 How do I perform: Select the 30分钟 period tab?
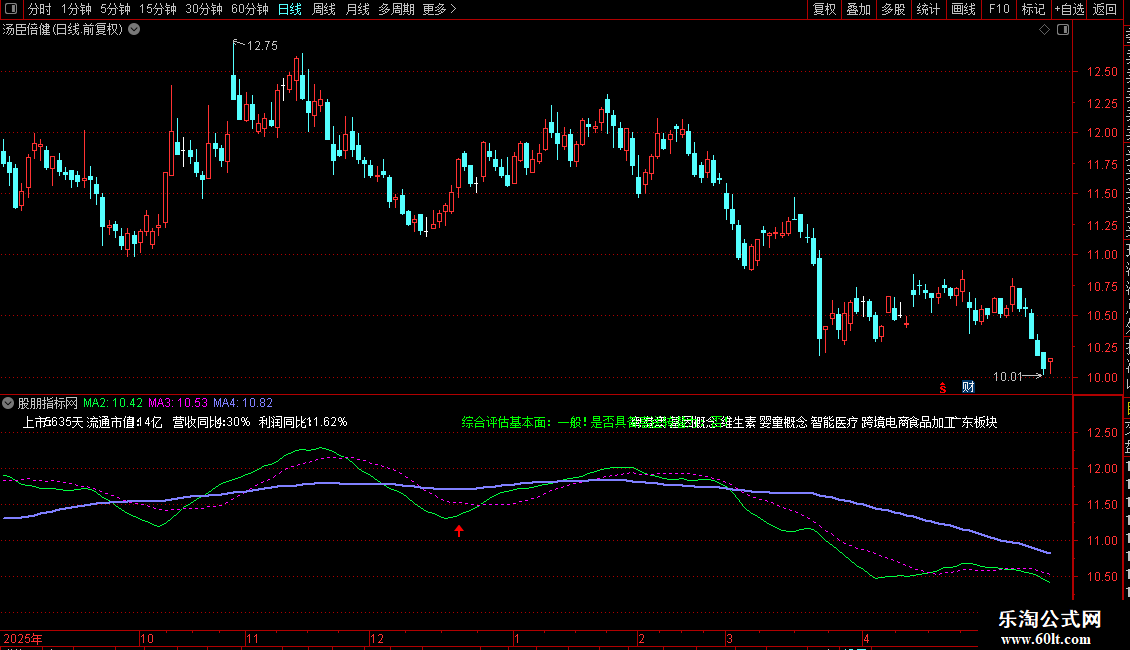[x=204, y=9]
